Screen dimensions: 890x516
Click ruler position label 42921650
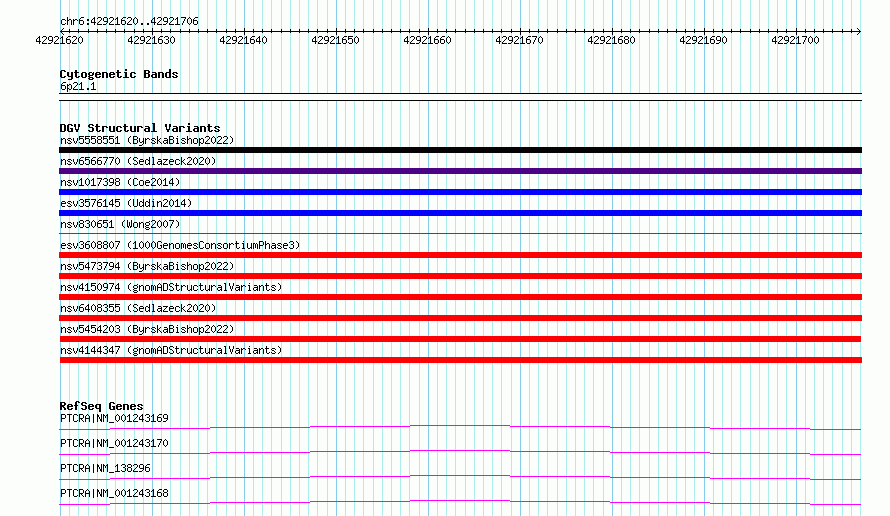tap(335, 40)
